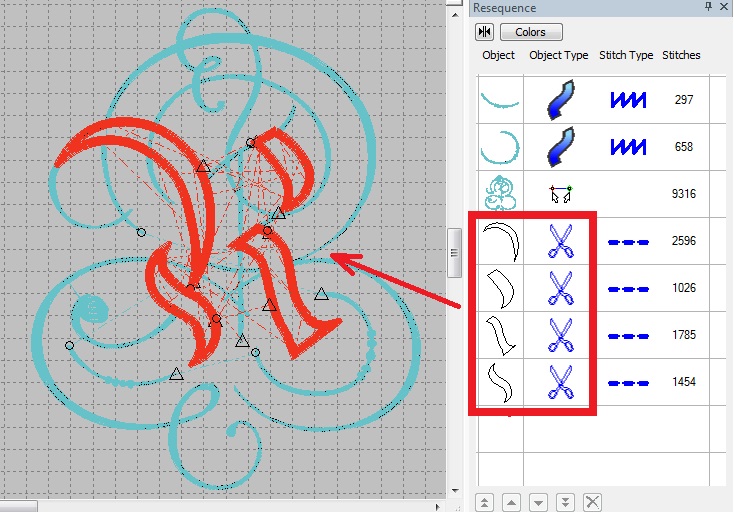Select the shape thumbnail with 1026 stitches
Viewport: 734px width, 512px height.
(501, 288)
